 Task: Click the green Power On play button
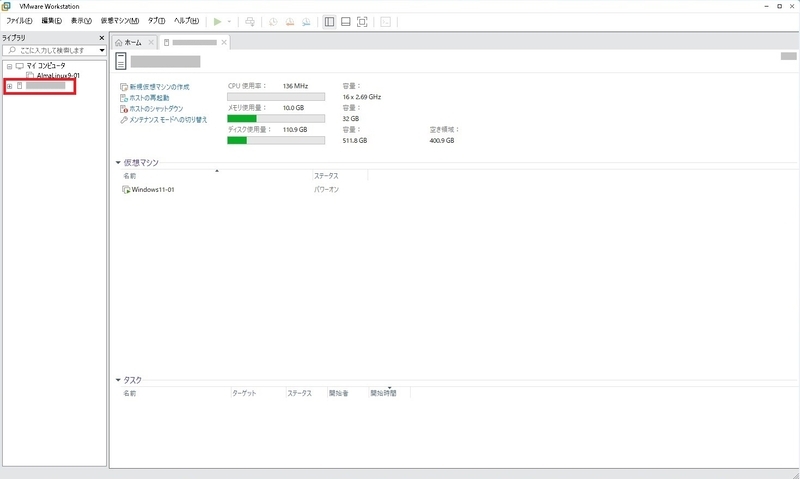pos(217,21)
